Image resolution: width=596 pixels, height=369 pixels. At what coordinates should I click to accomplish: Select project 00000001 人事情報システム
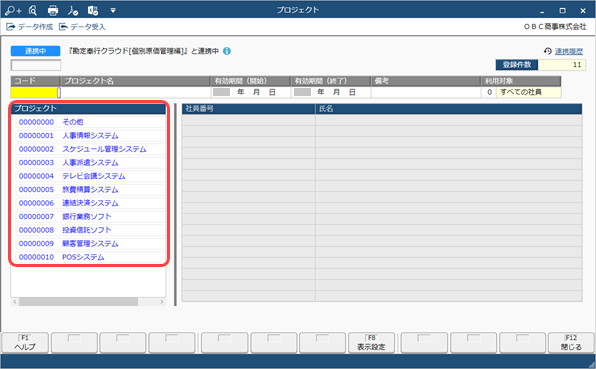coord(90,136)
